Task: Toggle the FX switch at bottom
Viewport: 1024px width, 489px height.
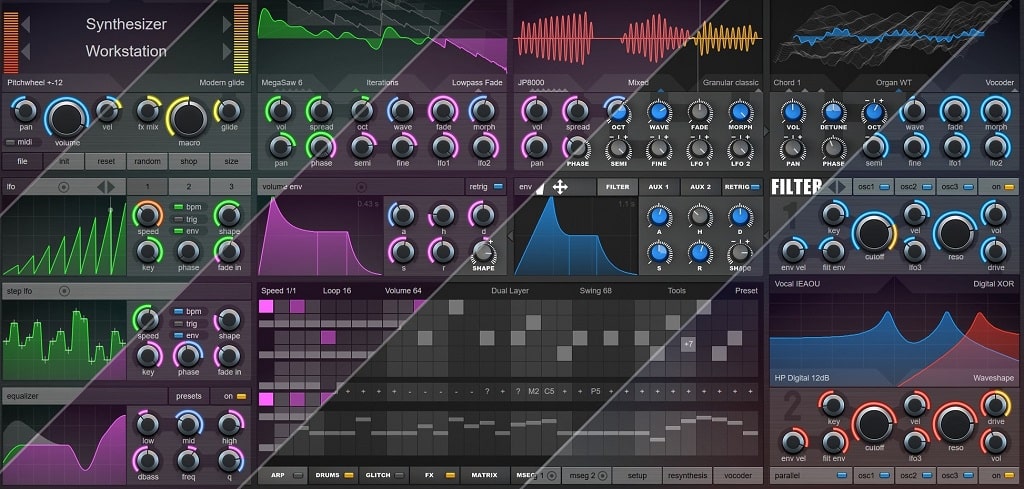Action: [x=450, y=475]
